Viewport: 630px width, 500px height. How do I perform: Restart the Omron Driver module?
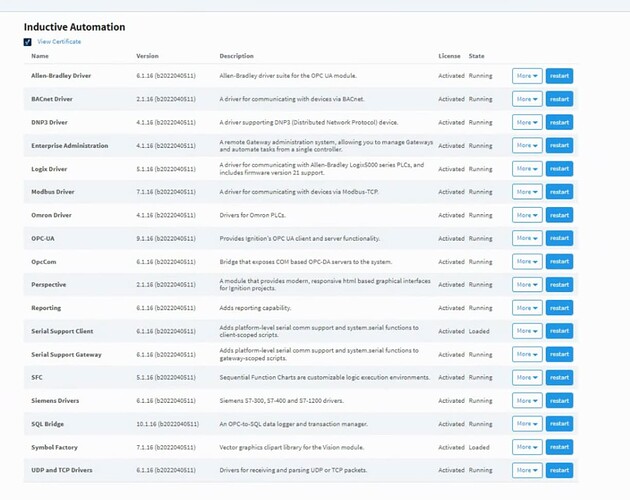pyautogui.click(x=559, y=215)
